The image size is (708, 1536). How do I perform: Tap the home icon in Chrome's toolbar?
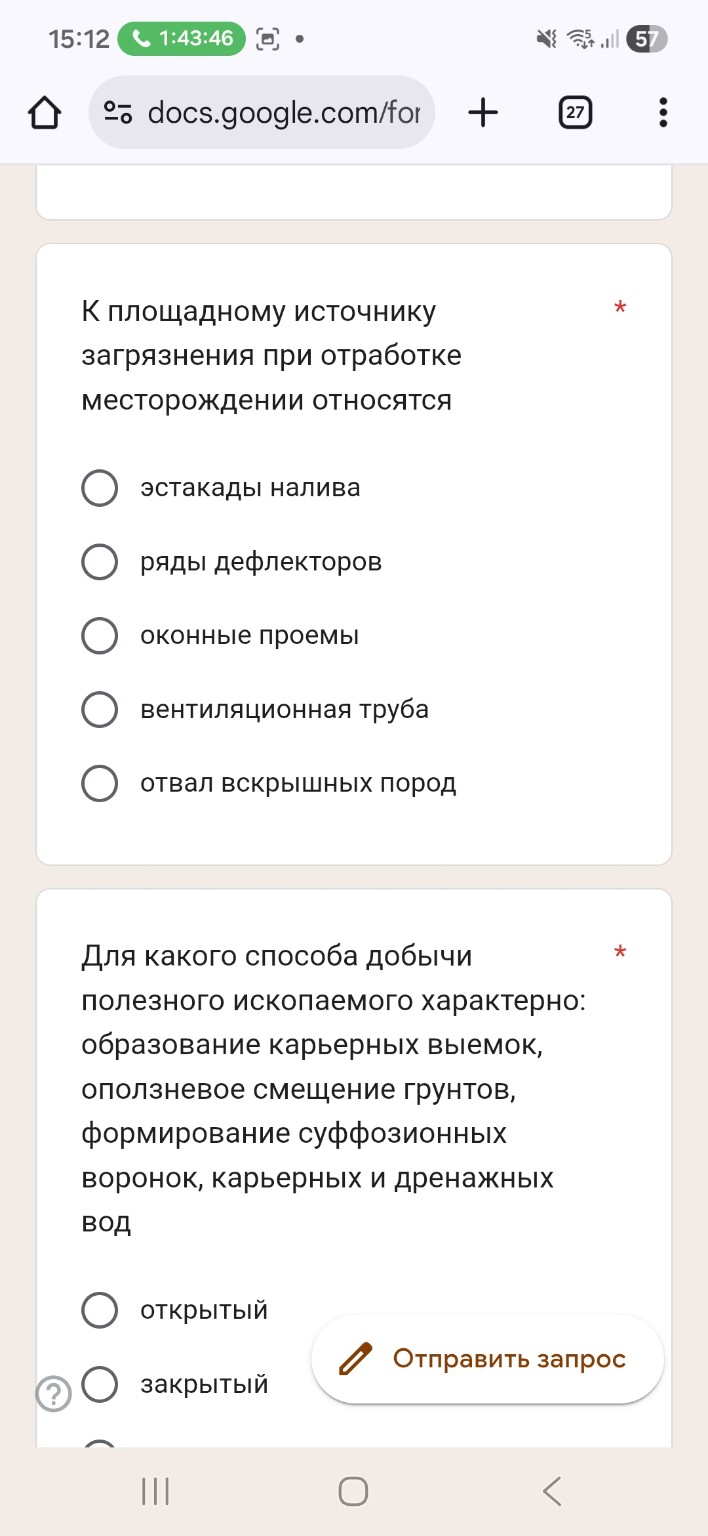(x=44, y=112)
